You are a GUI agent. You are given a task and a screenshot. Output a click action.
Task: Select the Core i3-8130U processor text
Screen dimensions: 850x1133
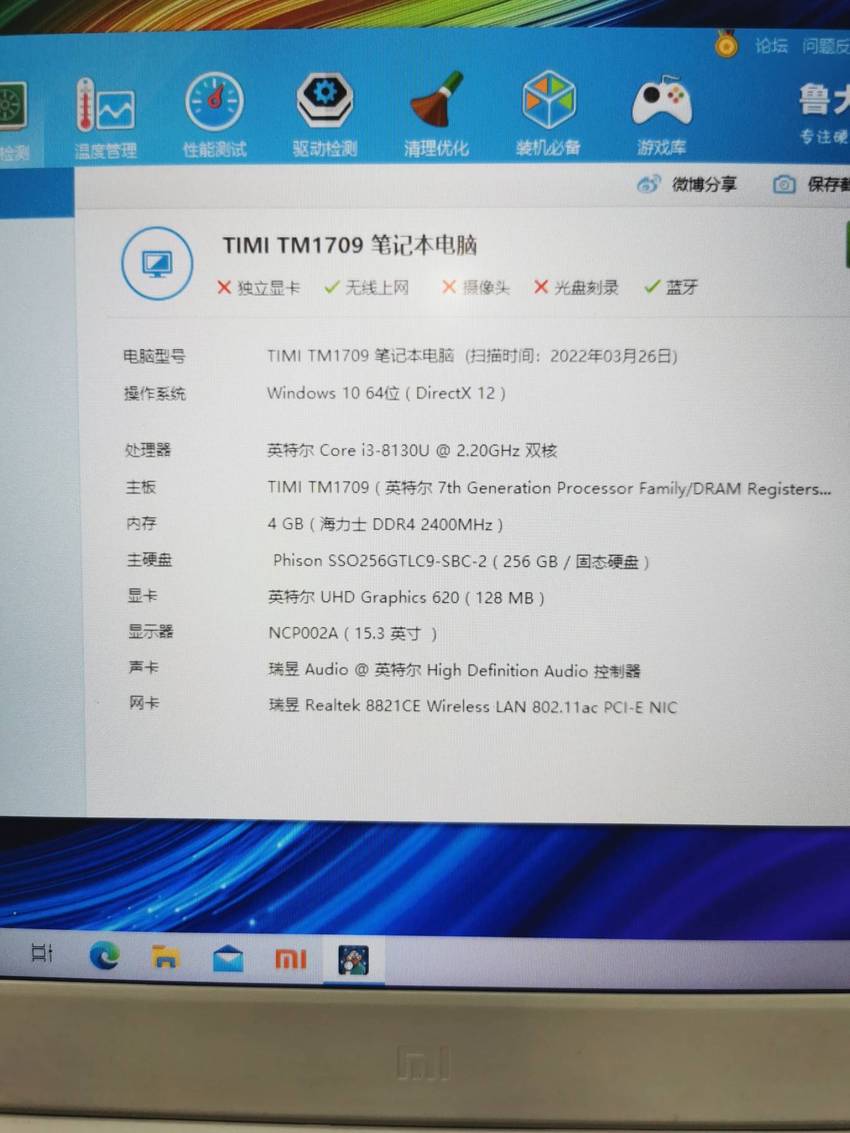(x=412, y=450)
